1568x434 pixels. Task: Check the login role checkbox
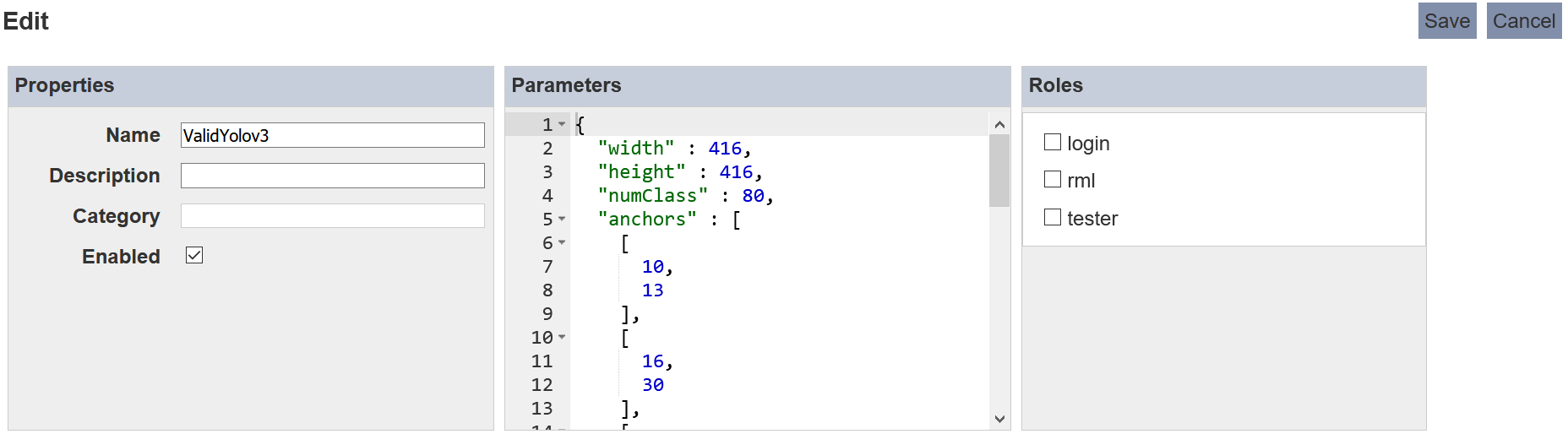tap(1053, 142)
